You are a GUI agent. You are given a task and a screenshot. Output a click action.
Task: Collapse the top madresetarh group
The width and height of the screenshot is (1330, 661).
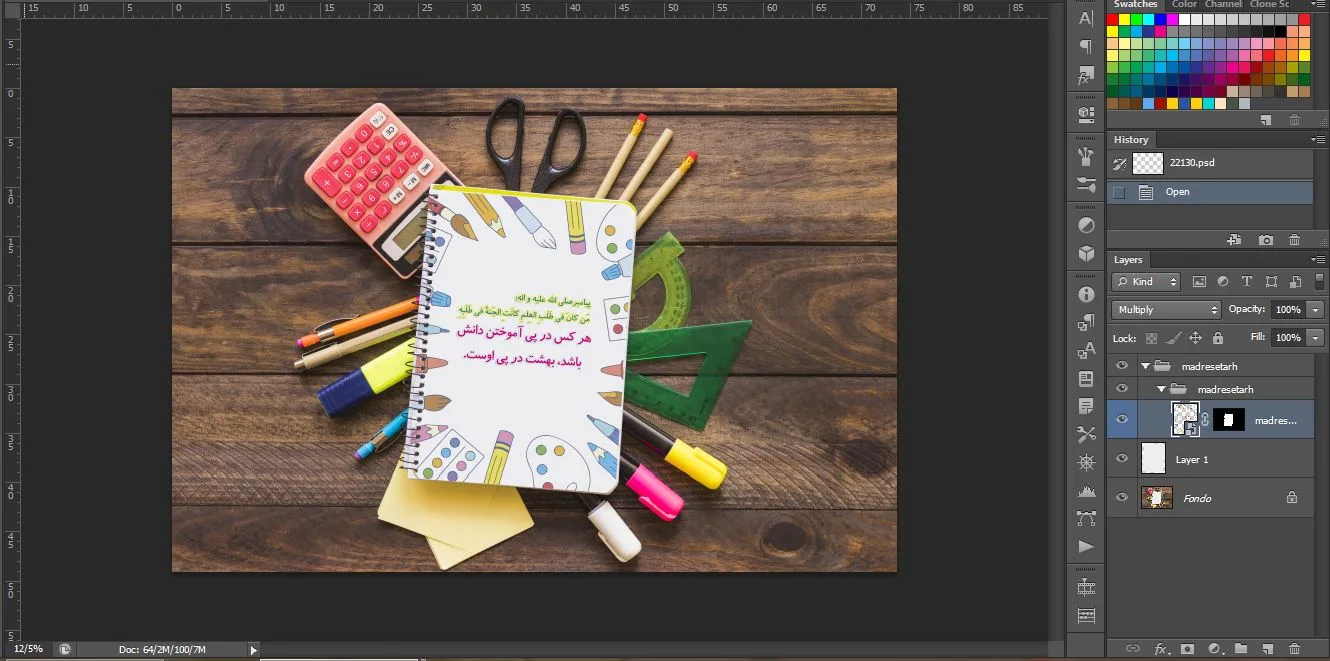1145,367
